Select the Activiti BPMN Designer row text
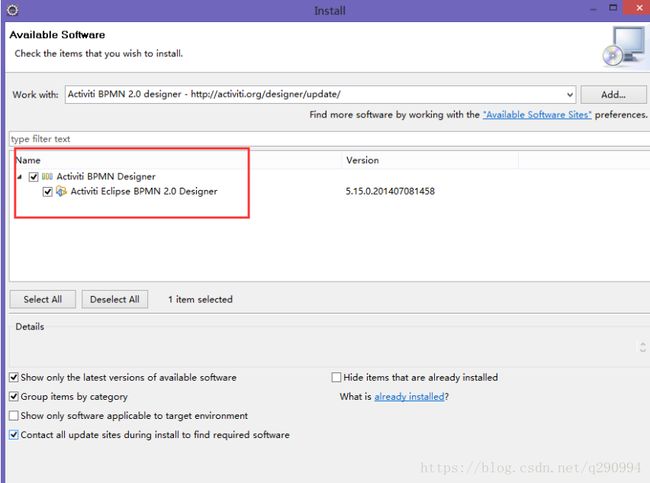Image resolution: width=650 pixels, height=483 pixels. coord(106,177)
